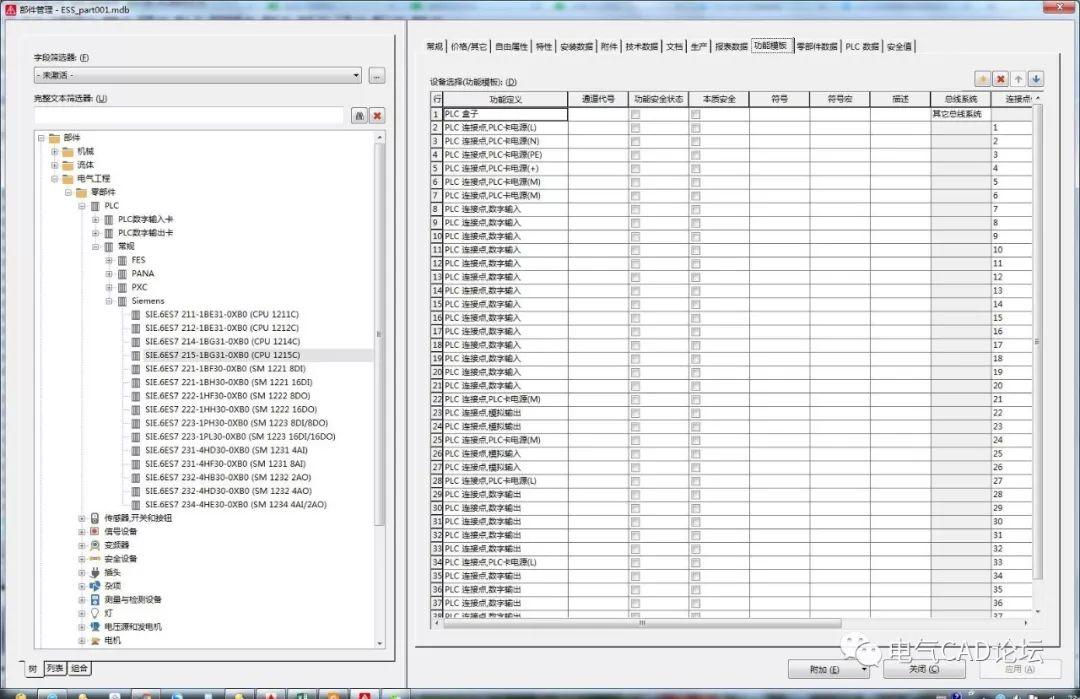Click the 电气工程 folder icon
1080x699 pixels.
coord(68,179)
